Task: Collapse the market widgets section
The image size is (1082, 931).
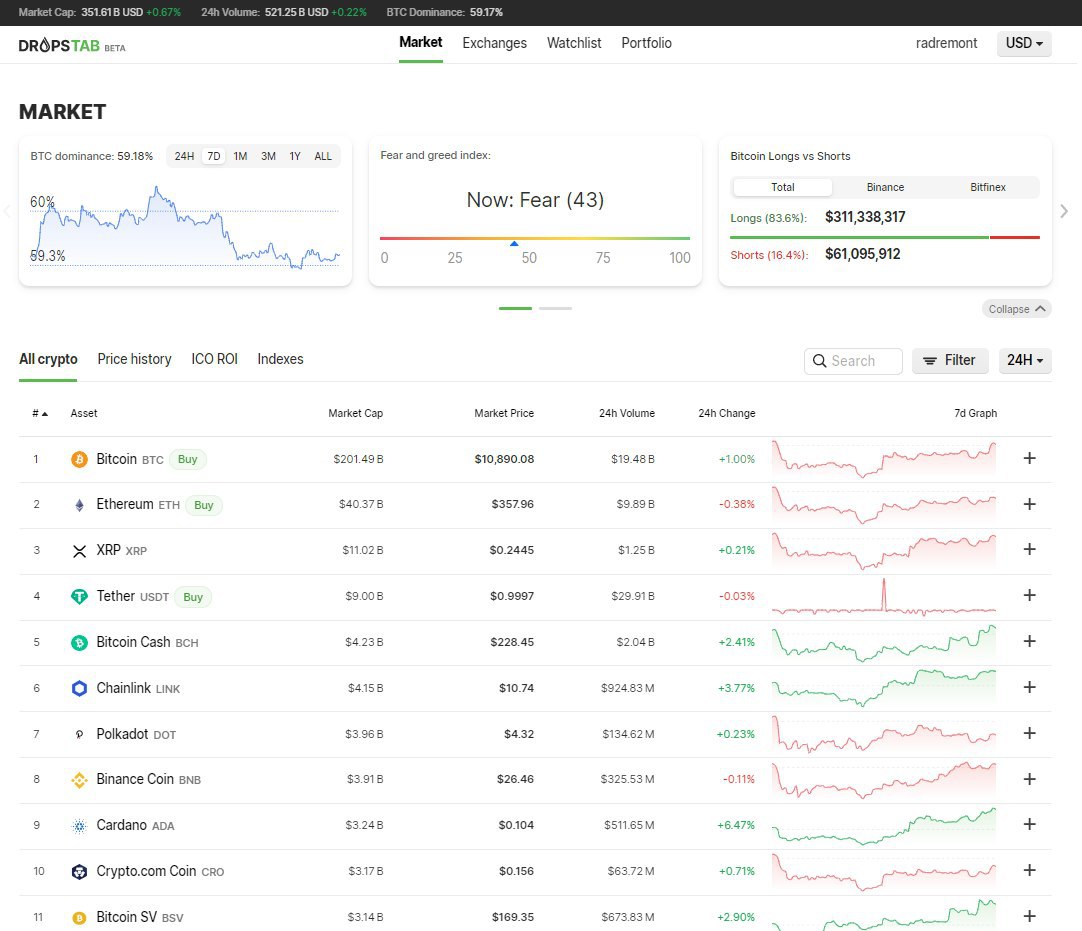Action: [1016, 309]
